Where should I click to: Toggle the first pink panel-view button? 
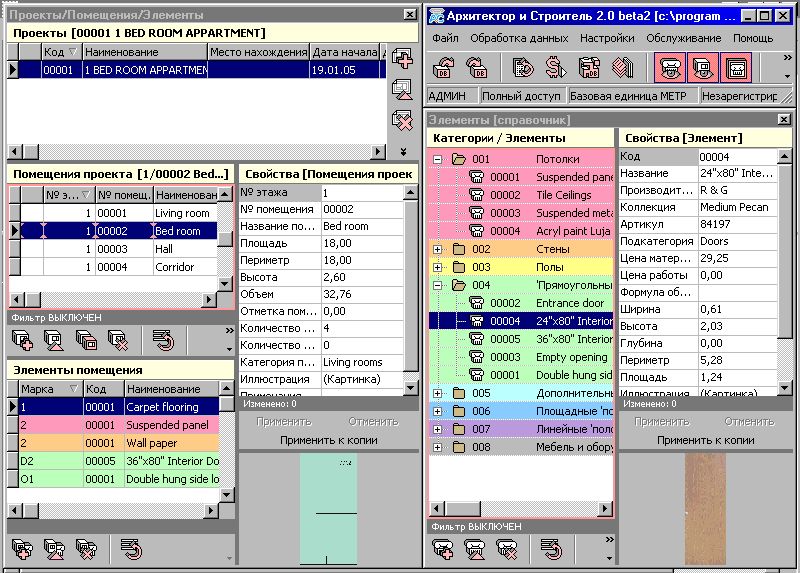(669, 68)
